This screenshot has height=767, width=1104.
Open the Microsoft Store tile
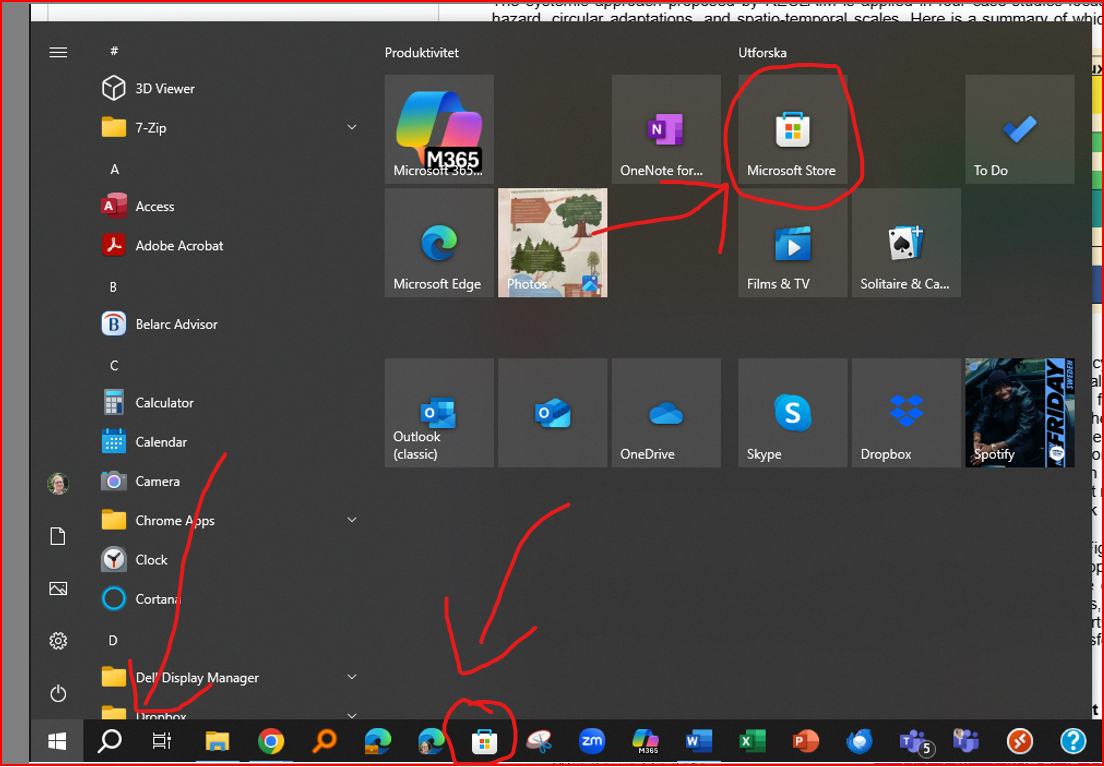point(793,130)
